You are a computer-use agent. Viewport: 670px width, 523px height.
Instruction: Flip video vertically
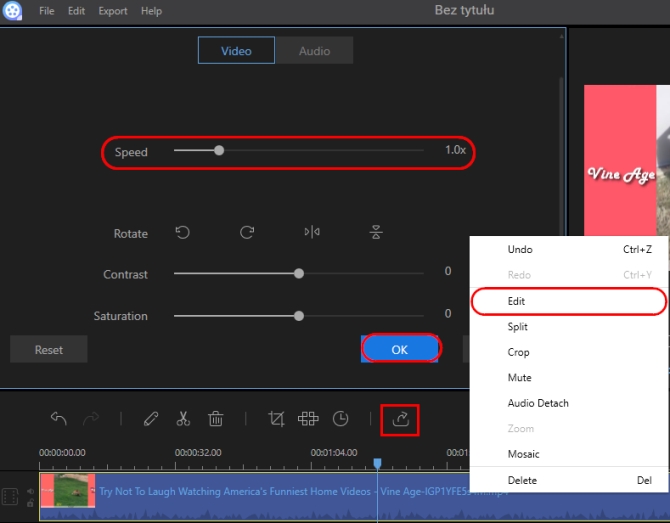(376, 232)
